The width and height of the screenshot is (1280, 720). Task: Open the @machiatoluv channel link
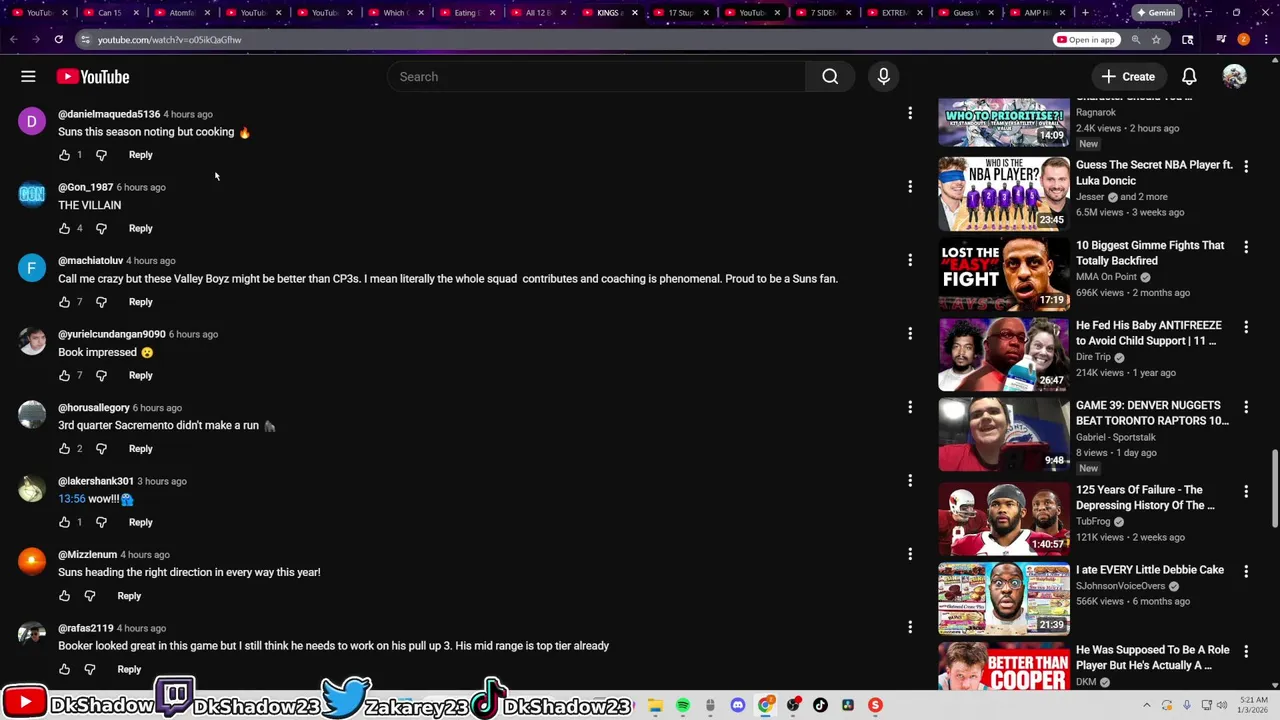tap(90, 261)
